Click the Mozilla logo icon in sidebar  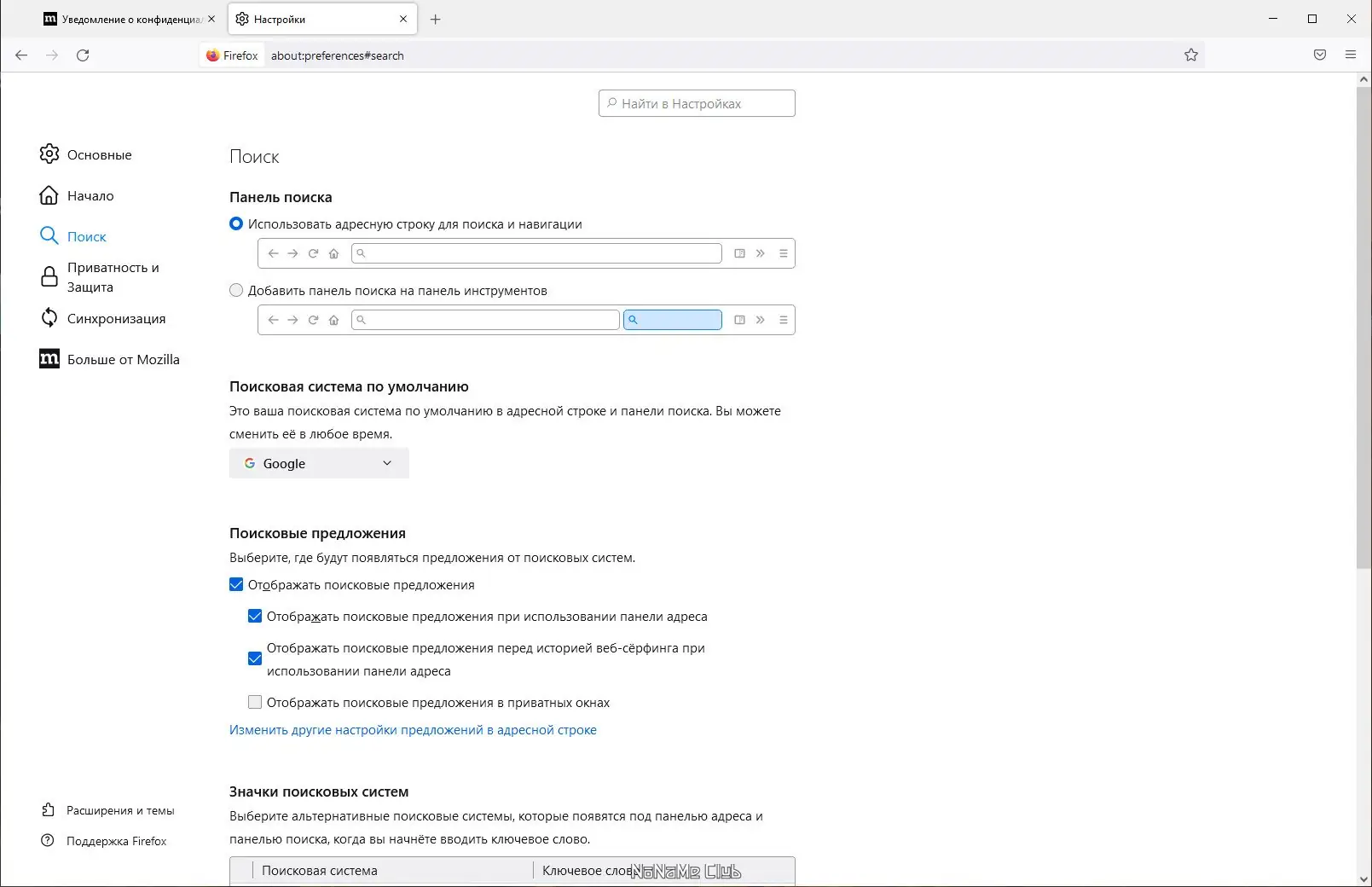pyautogui.click(x=49, y=359)
